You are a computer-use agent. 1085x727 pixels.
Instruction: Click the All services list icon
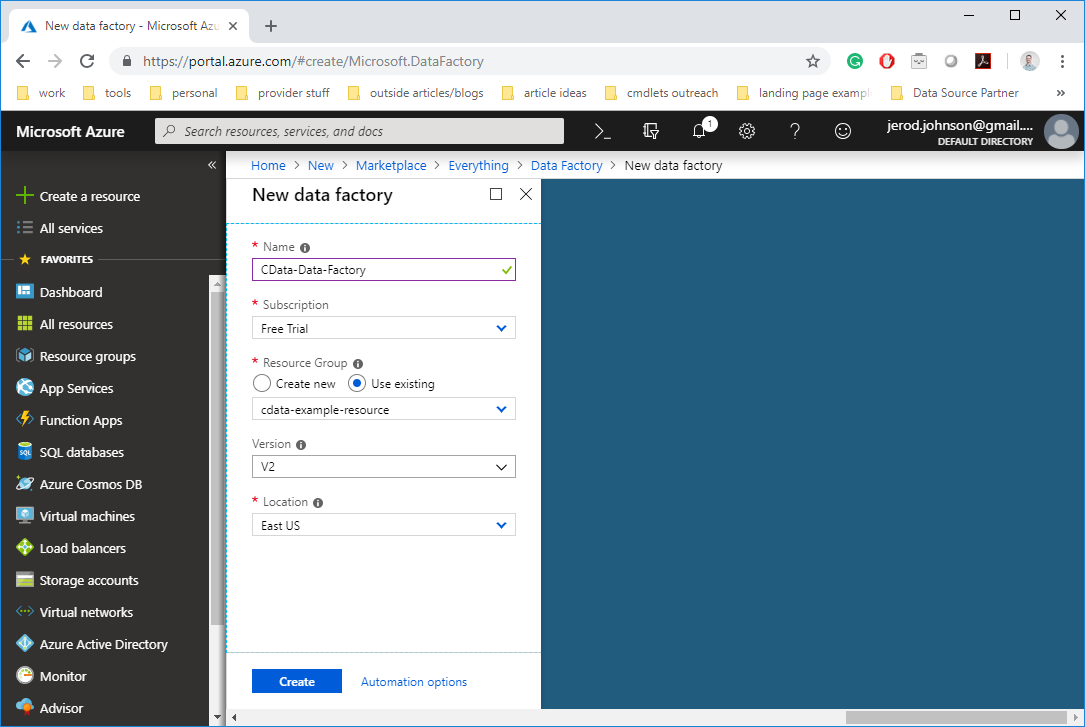point(25,228)
